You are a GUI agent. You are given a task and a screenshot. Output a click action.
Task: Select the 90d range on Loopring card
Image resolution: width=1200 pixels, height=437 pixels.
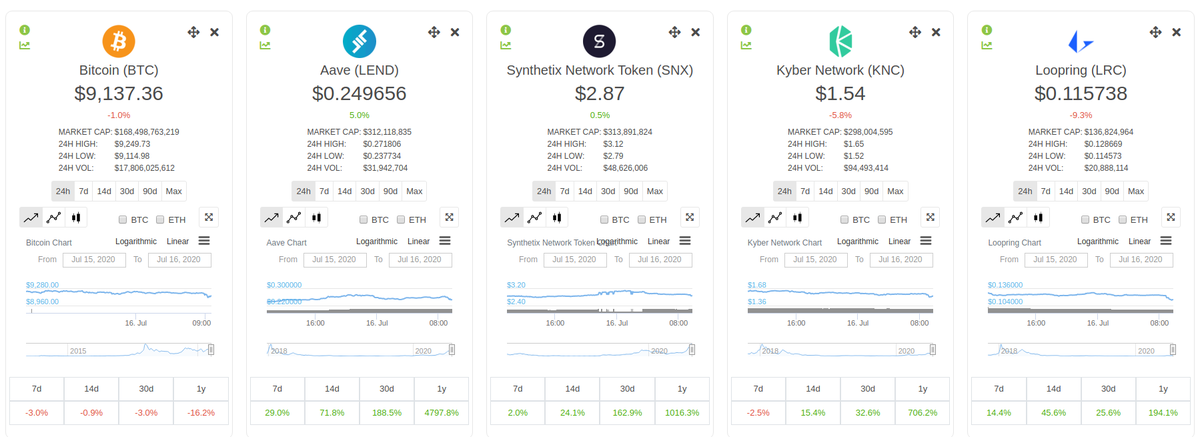pos(1112,191)
